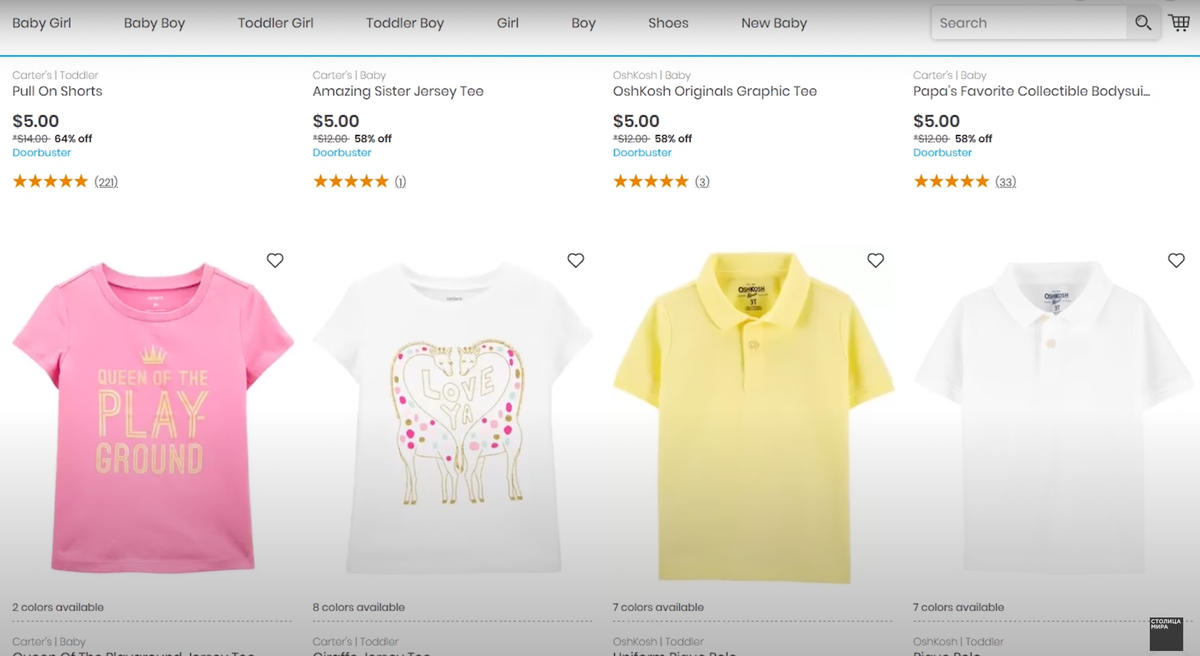The image size is (1200, 656).
Task: Favorite the pink Playground tee with heart
Action: (x=275, y=260)
